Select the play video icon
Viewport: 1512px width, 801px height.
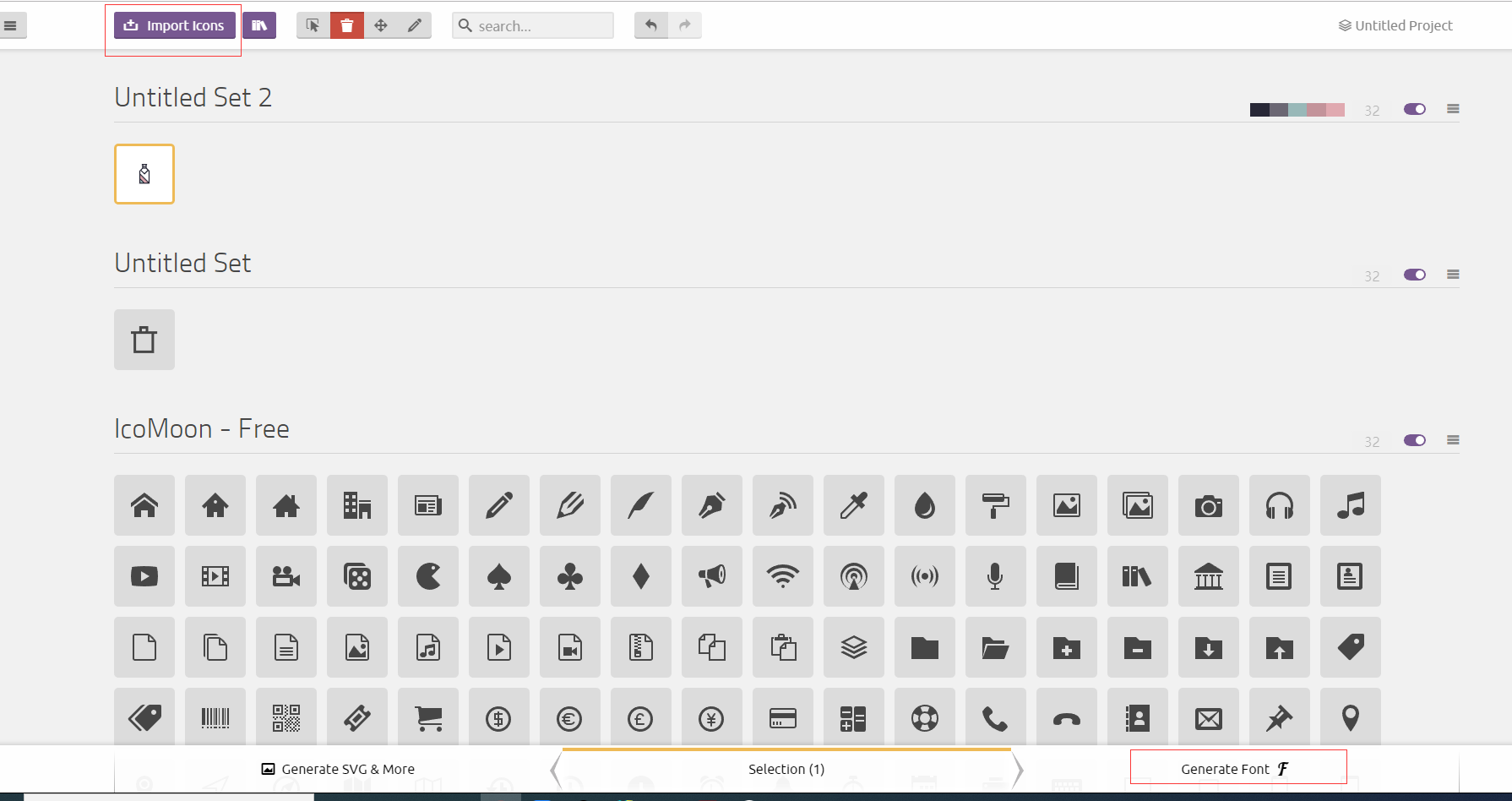tap(144, 576)
